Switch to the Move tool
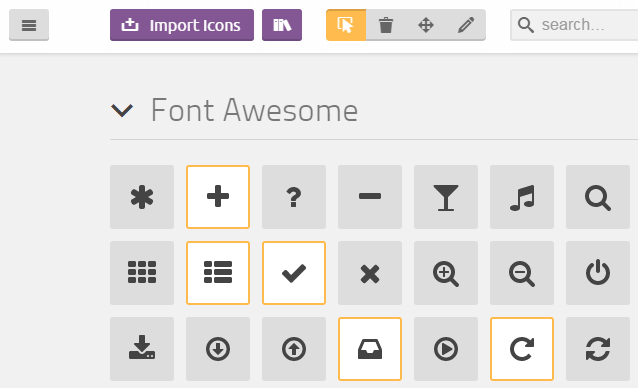638x388 pixels. [x=426, y=25]
